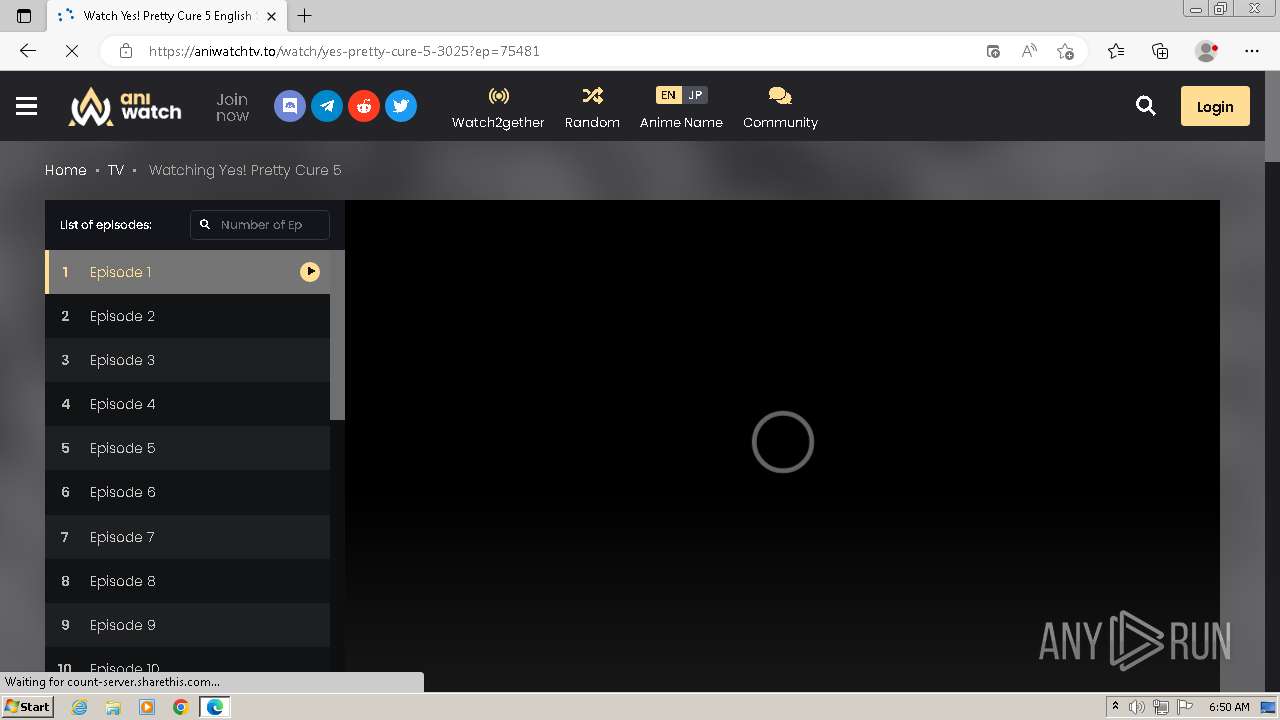1280x720 pixels.
Task: Launch Chrome from the taskbar
Action: coord(180,707)
